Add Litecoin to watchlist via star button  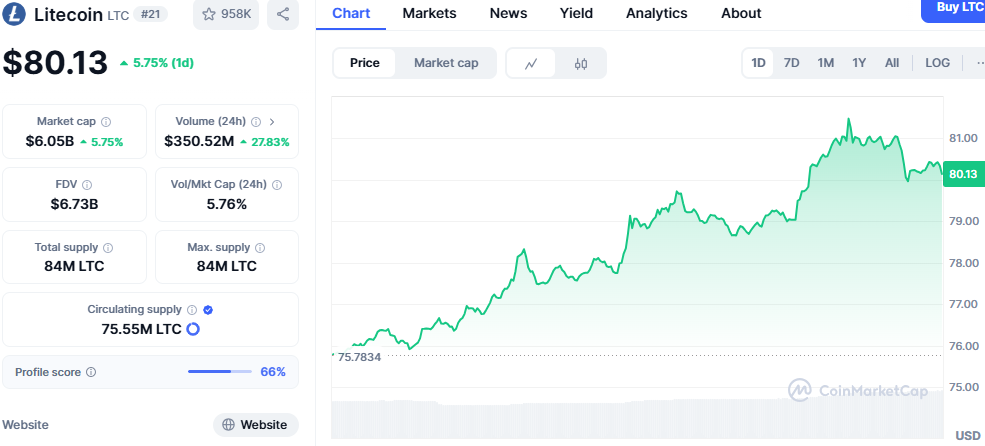point(224,14)
